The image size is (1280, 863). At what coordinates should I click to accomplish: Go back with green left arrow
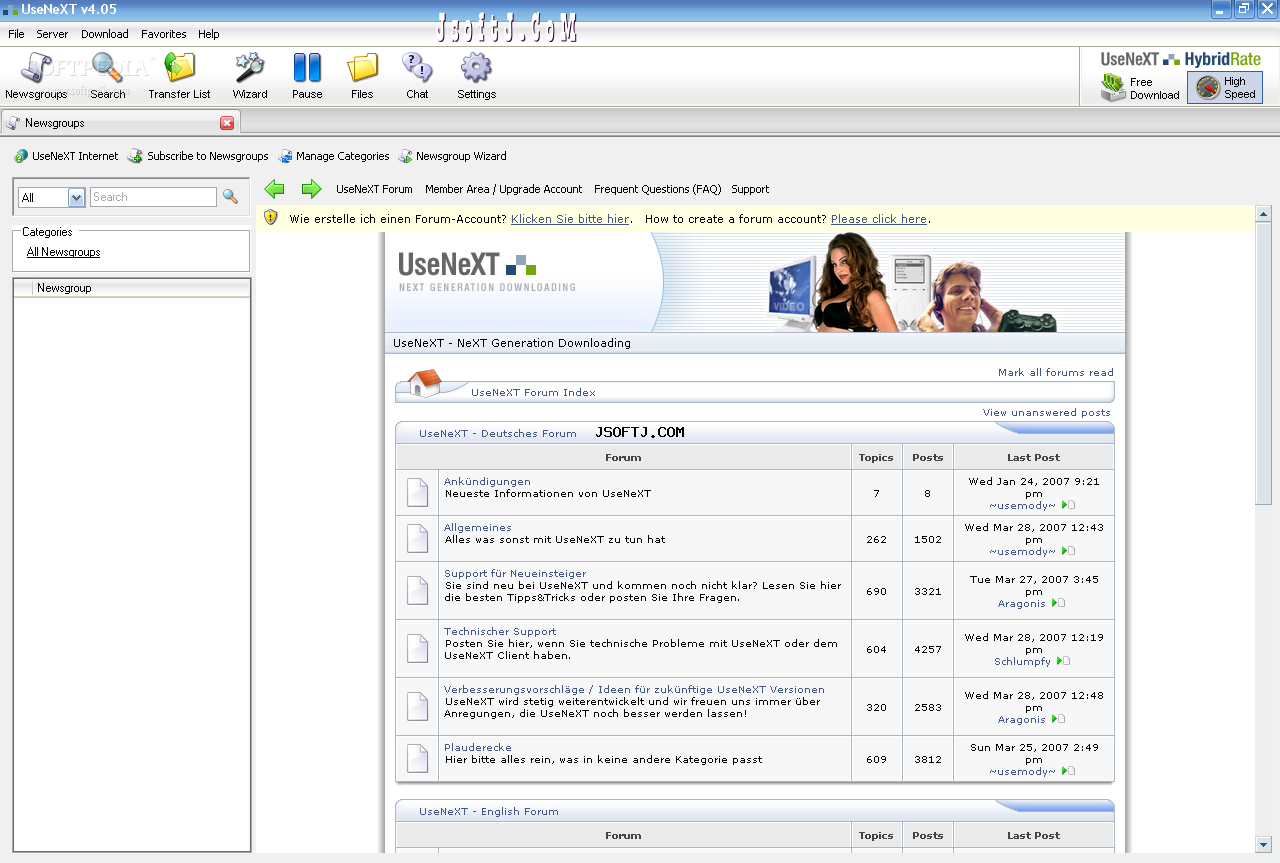coord(274,189)
